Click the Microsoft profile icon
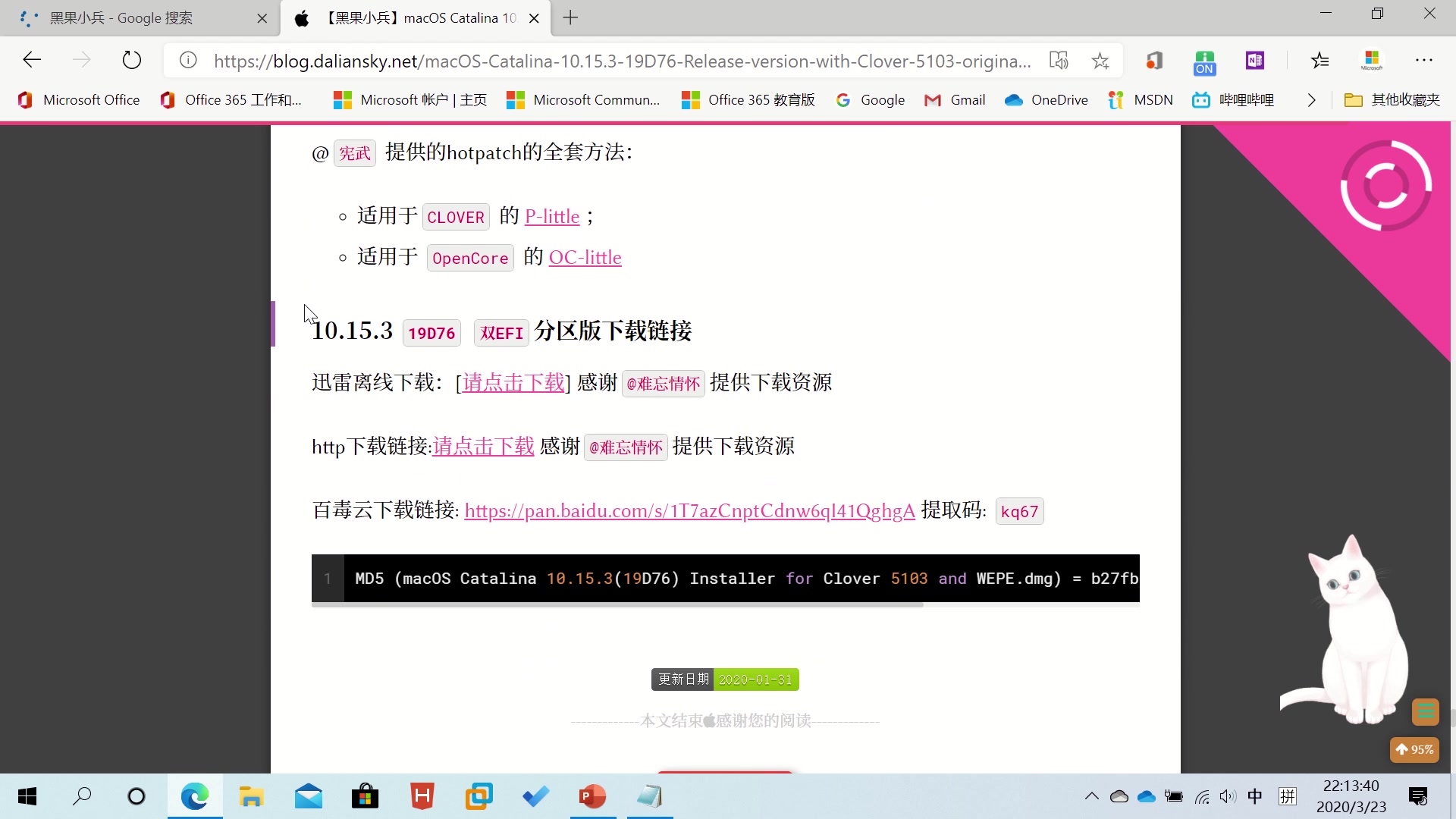Viewport: 1456px width, 819px height. (1372, 61)
